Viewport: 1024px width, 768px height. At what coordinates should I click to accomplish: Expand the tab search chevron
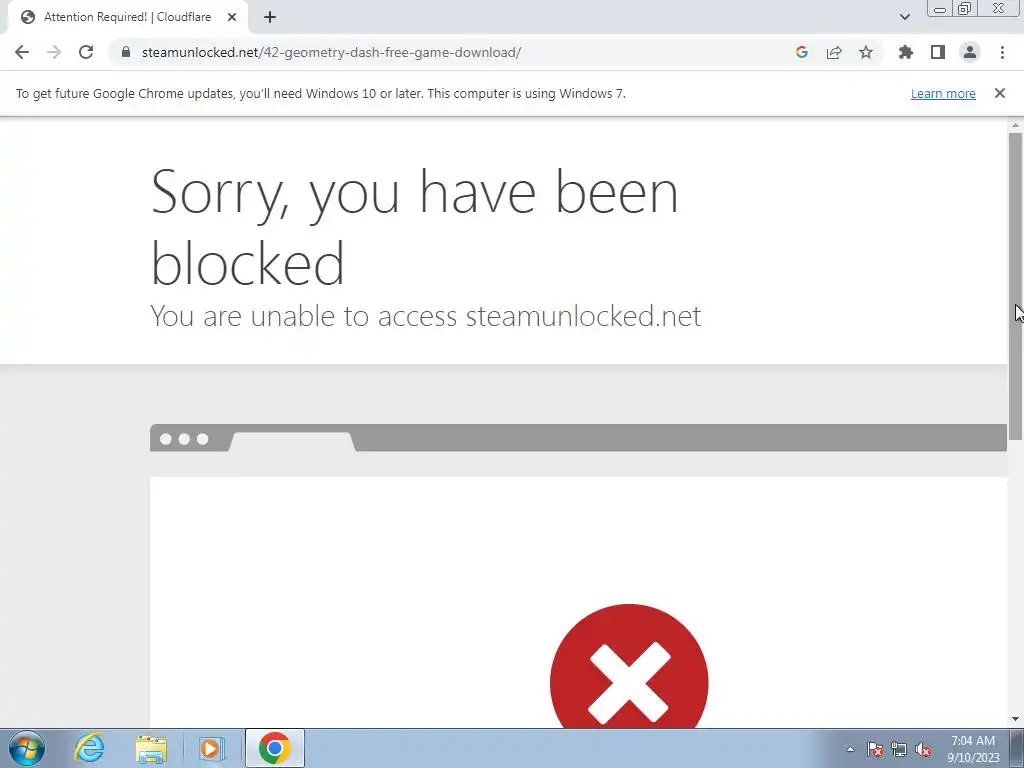(x=904, y=17)
